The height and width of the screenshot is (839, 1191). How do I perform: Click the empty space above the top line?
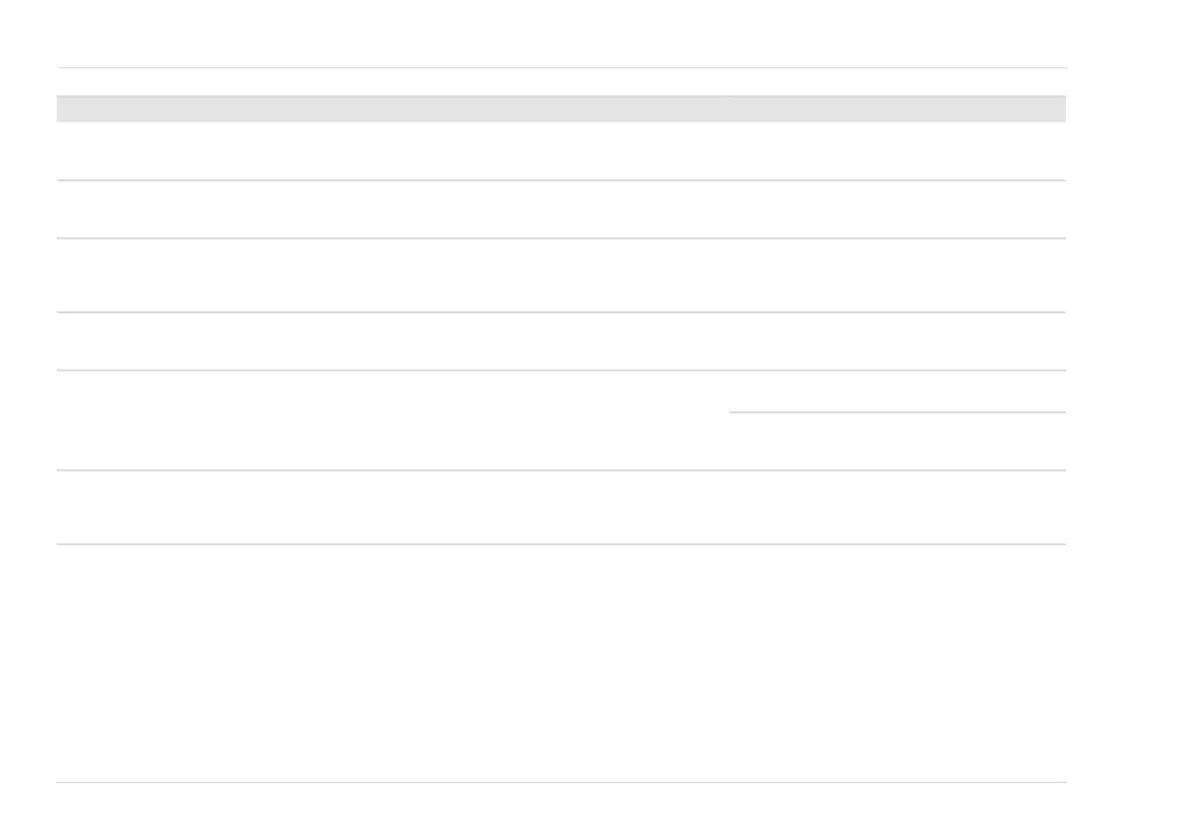tap(560, 32)
